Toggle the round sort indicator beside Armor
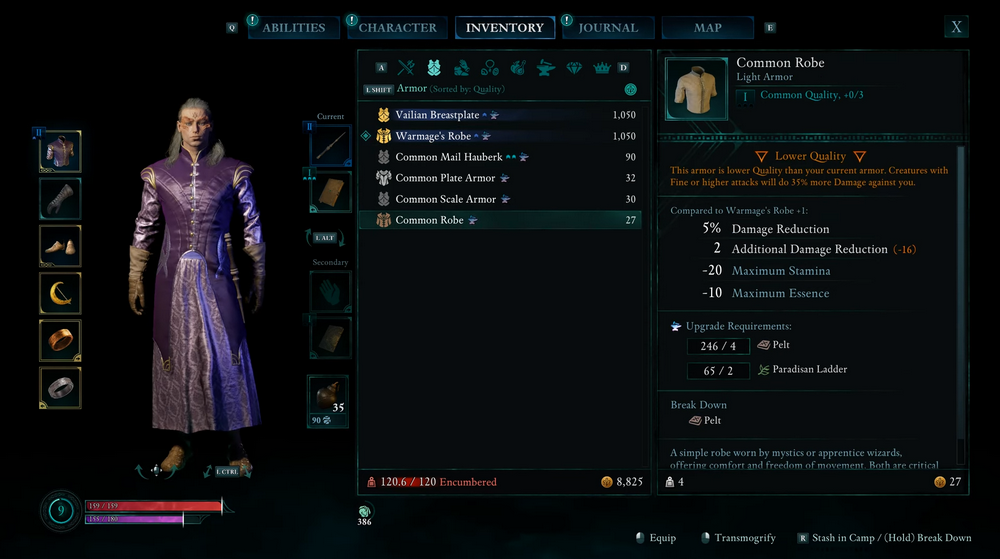Image resolution: width=1000 pixels, height=559 pixels. (630, 90)
